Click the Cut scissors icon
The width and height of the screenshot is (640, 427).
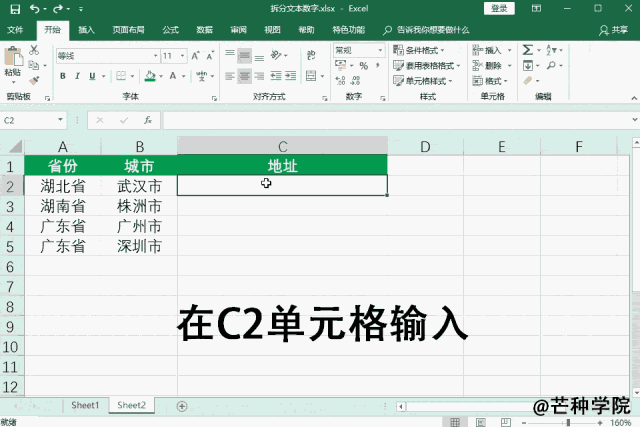coord(35,48)
